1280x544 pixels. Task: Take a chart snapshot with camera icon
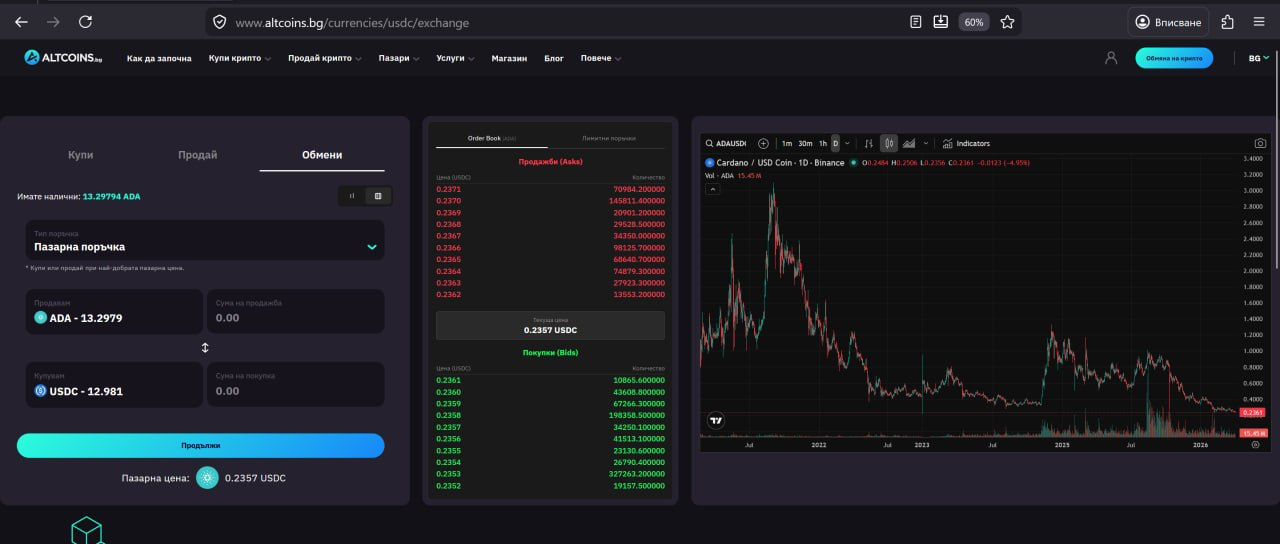[1260, 143]
